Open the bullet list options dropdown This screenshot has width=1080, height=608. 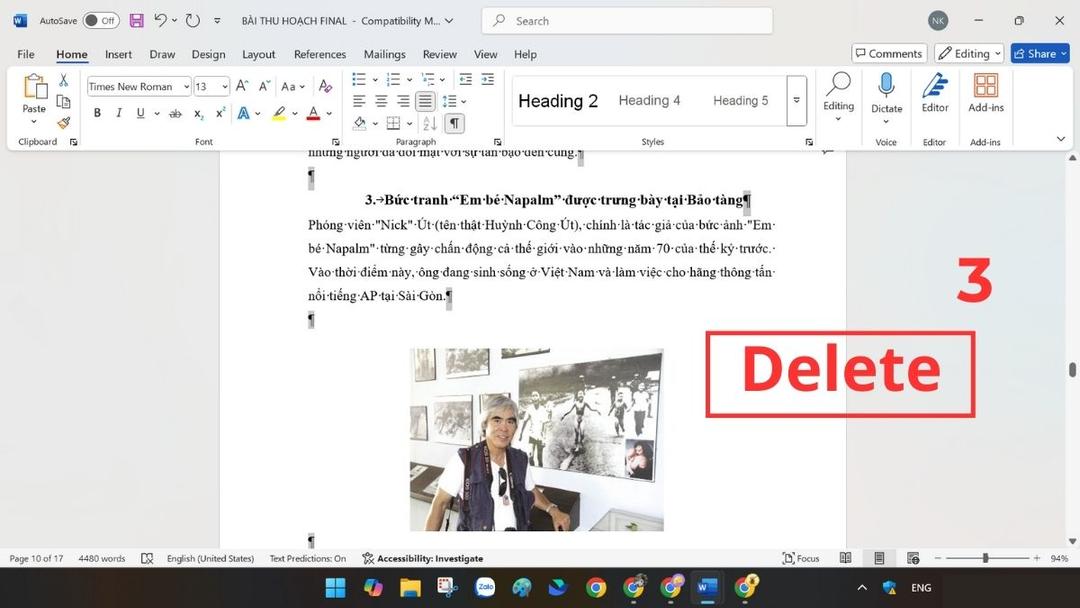[x=374, y=80]
